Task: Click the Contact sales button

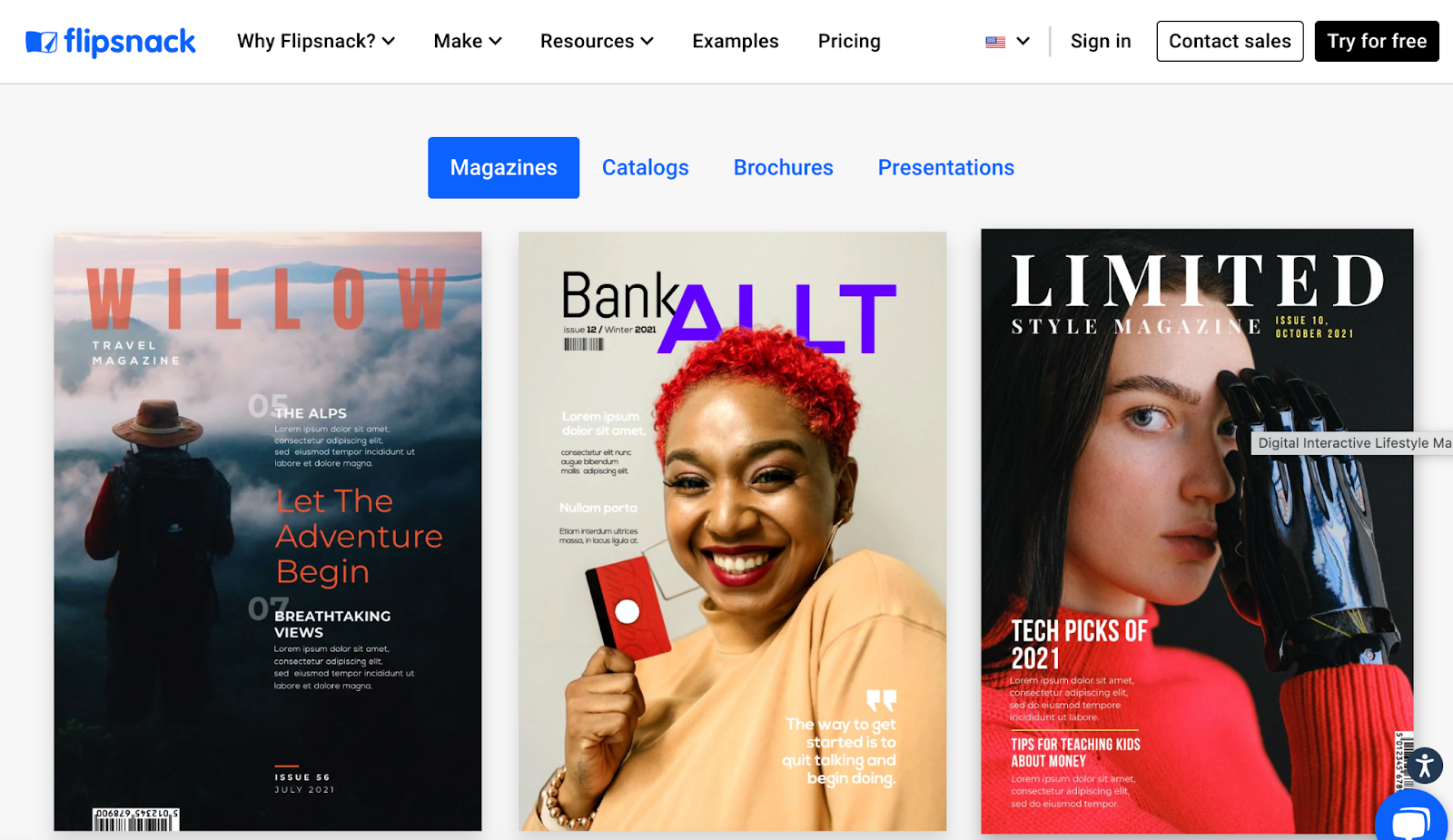Action: pos(1230,41)
